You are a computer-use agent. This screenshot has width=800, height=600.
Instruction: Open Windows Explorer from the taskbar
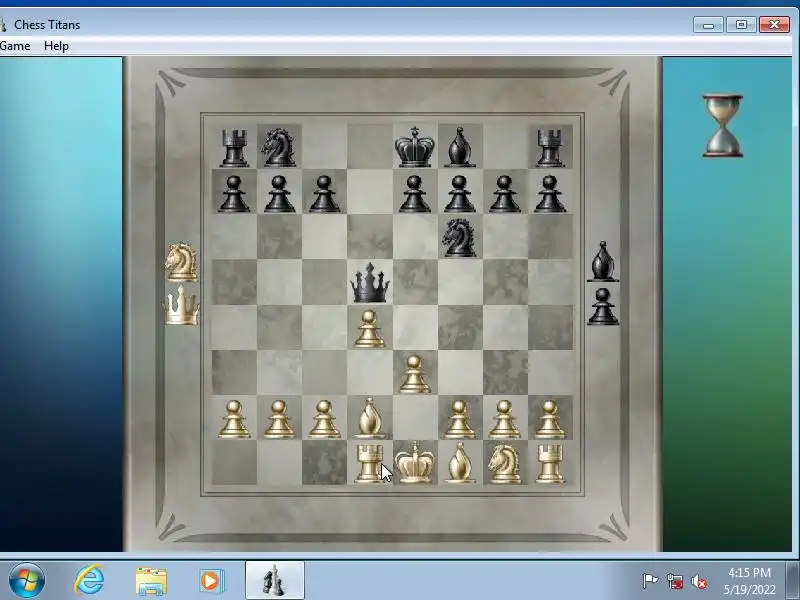[151, 581]
